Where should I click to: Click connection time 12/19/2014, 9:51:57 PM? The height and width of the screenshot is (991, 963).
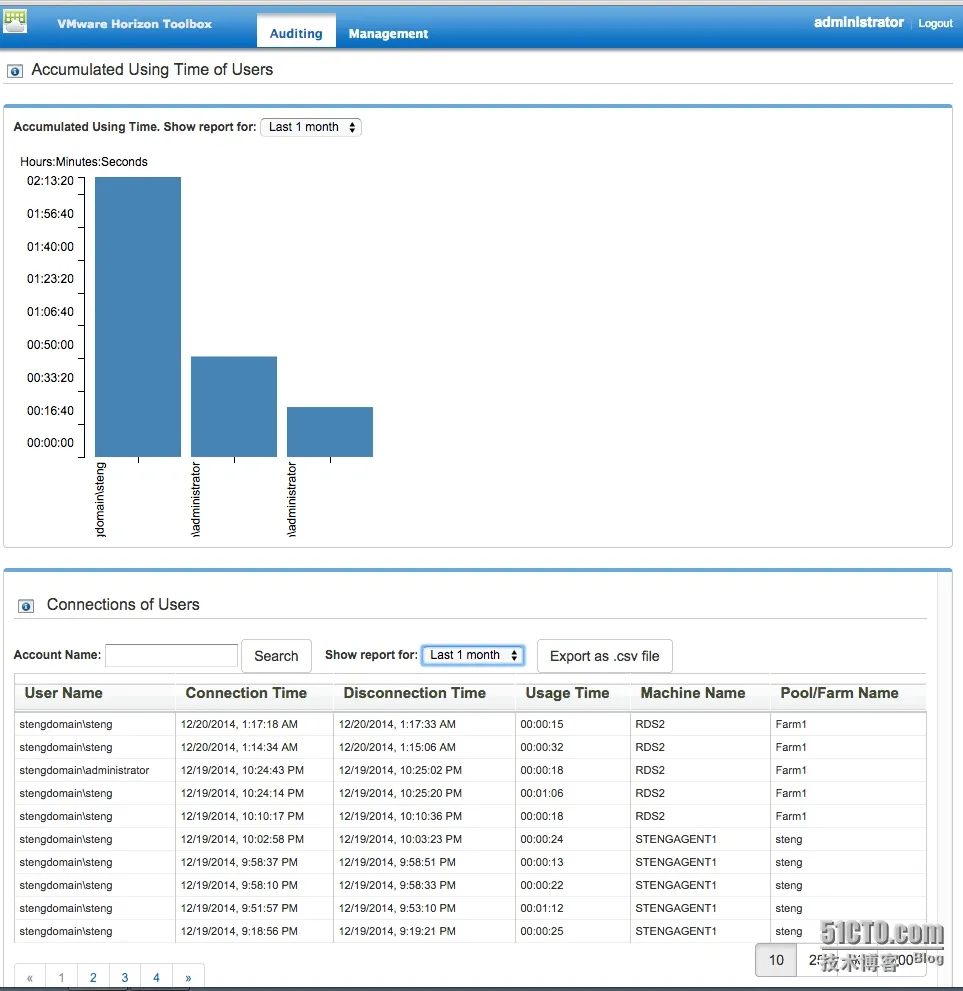click(239, 908)
